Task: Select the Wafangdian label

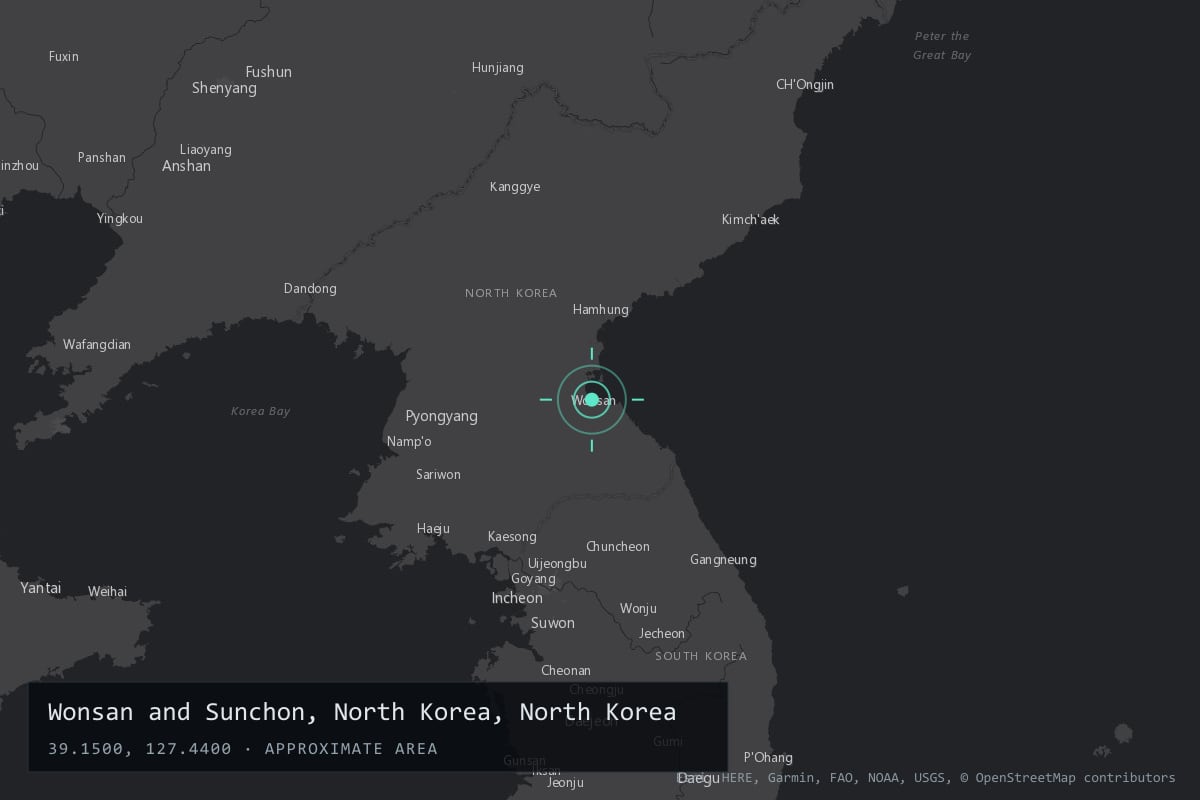Action: click(97, 345)
